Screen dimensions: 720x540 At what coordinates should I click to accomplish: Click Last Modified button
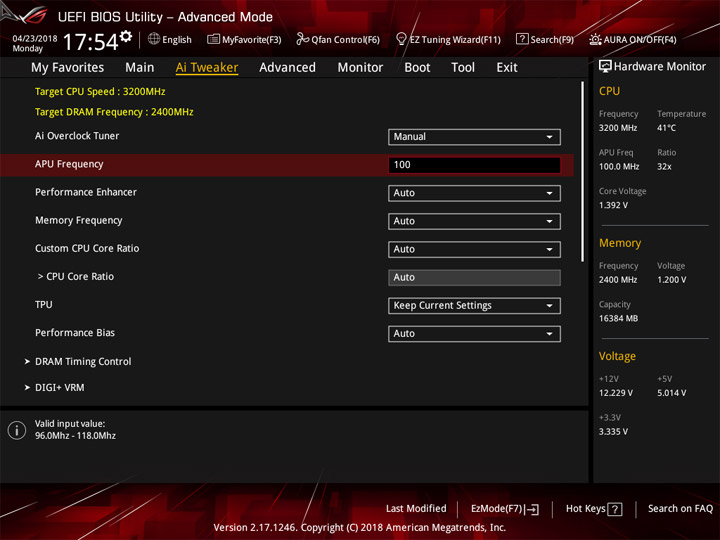[x=416, y=508]
